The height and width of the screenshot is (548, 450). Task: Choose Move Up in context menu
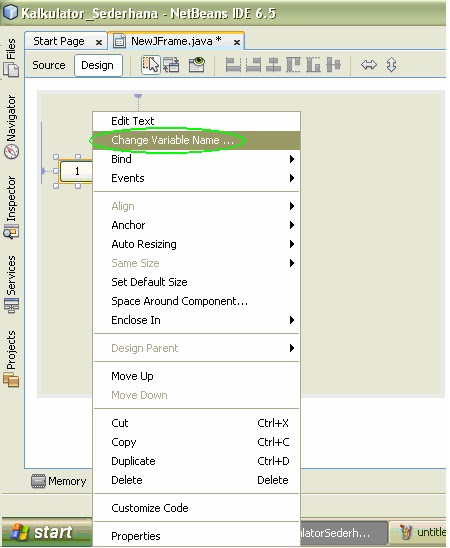click(x=196, y=376)
